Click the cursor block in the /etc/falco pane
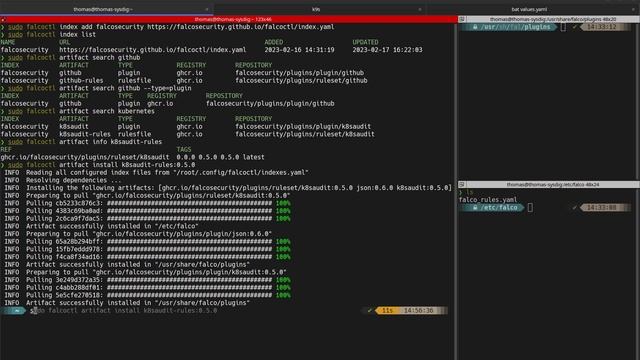Image resolution: width=640 pixels, height=360 pixels. (x=530, y=208)
